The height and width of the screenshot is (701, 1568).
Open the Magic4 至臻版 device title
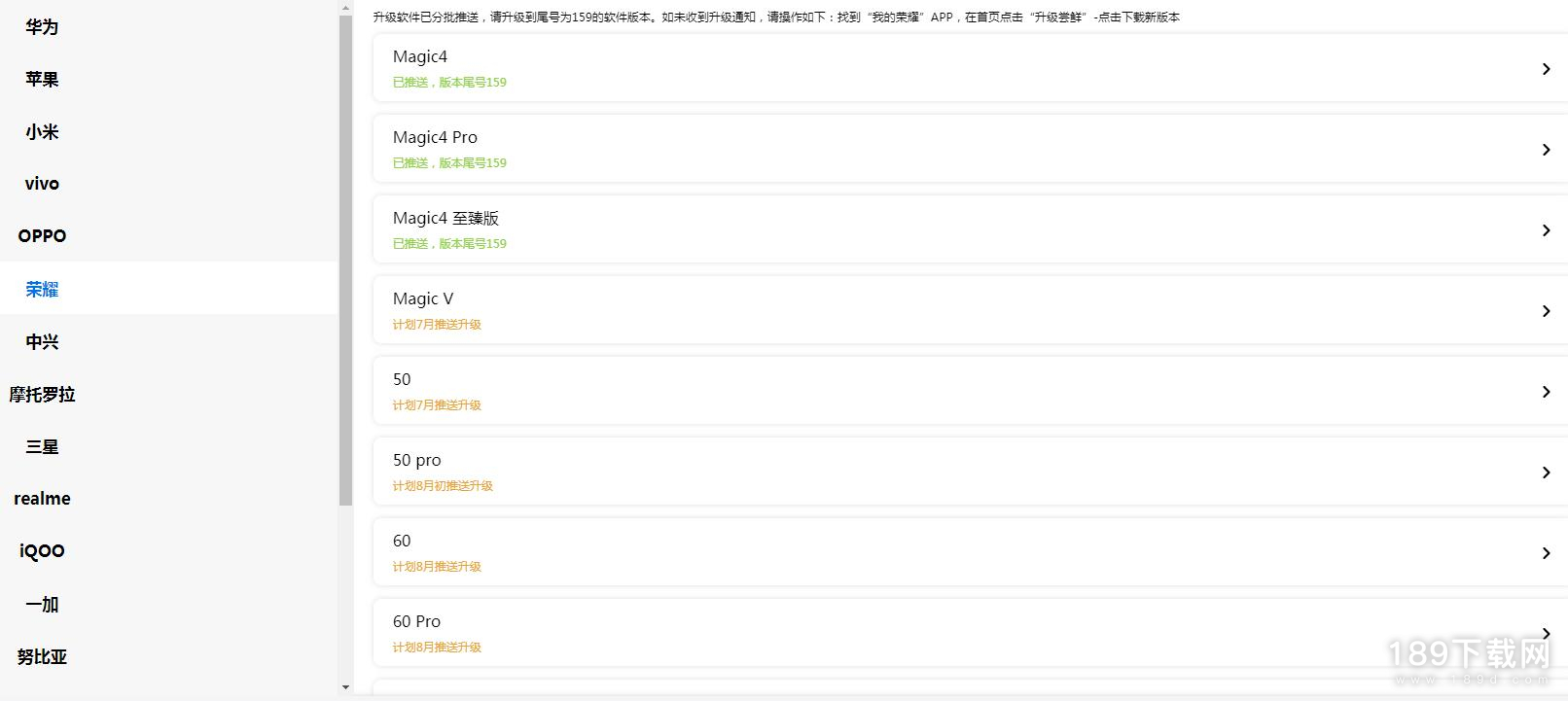445,218
